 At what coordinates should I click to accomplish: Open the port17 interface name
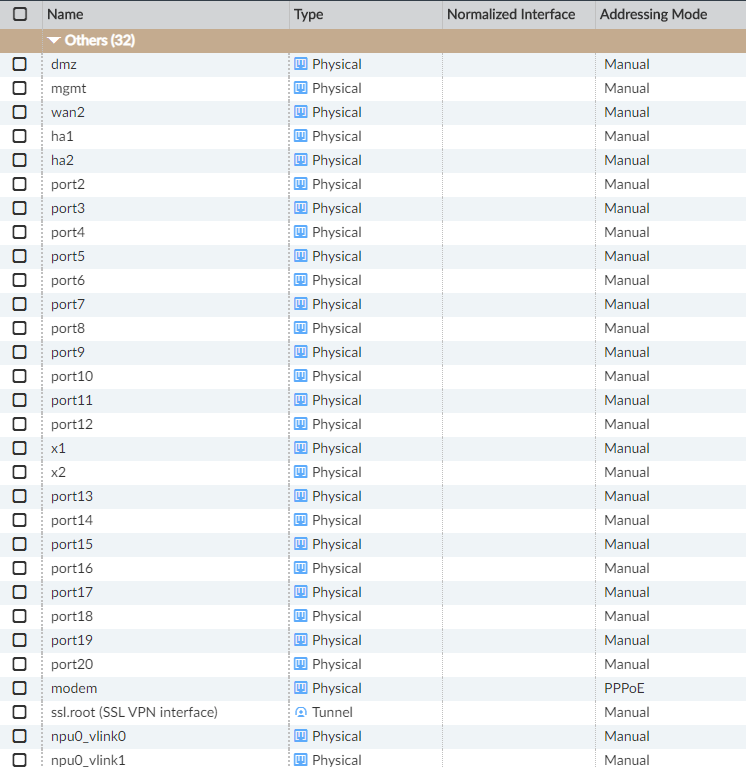coord(72,592)
